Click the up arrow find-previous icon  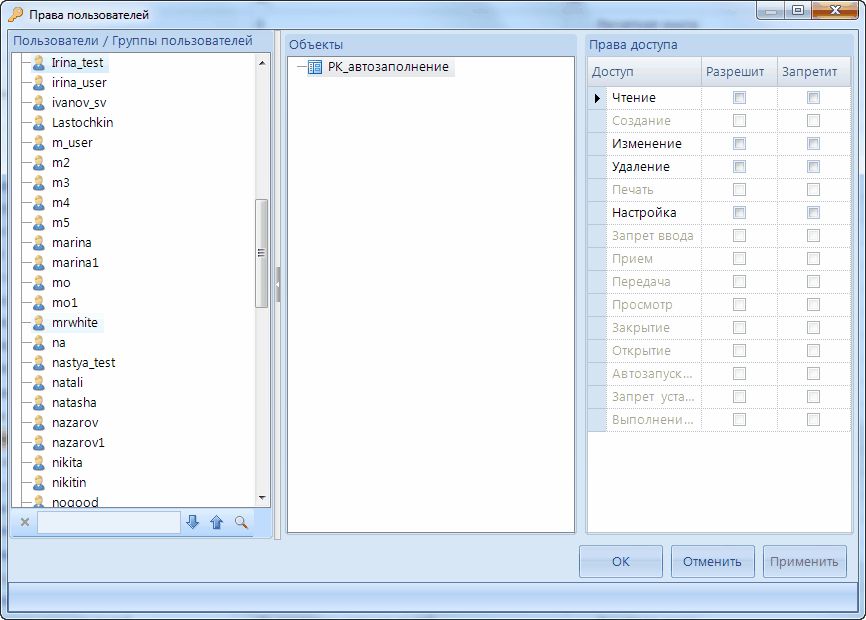click(x=216, y=522)
